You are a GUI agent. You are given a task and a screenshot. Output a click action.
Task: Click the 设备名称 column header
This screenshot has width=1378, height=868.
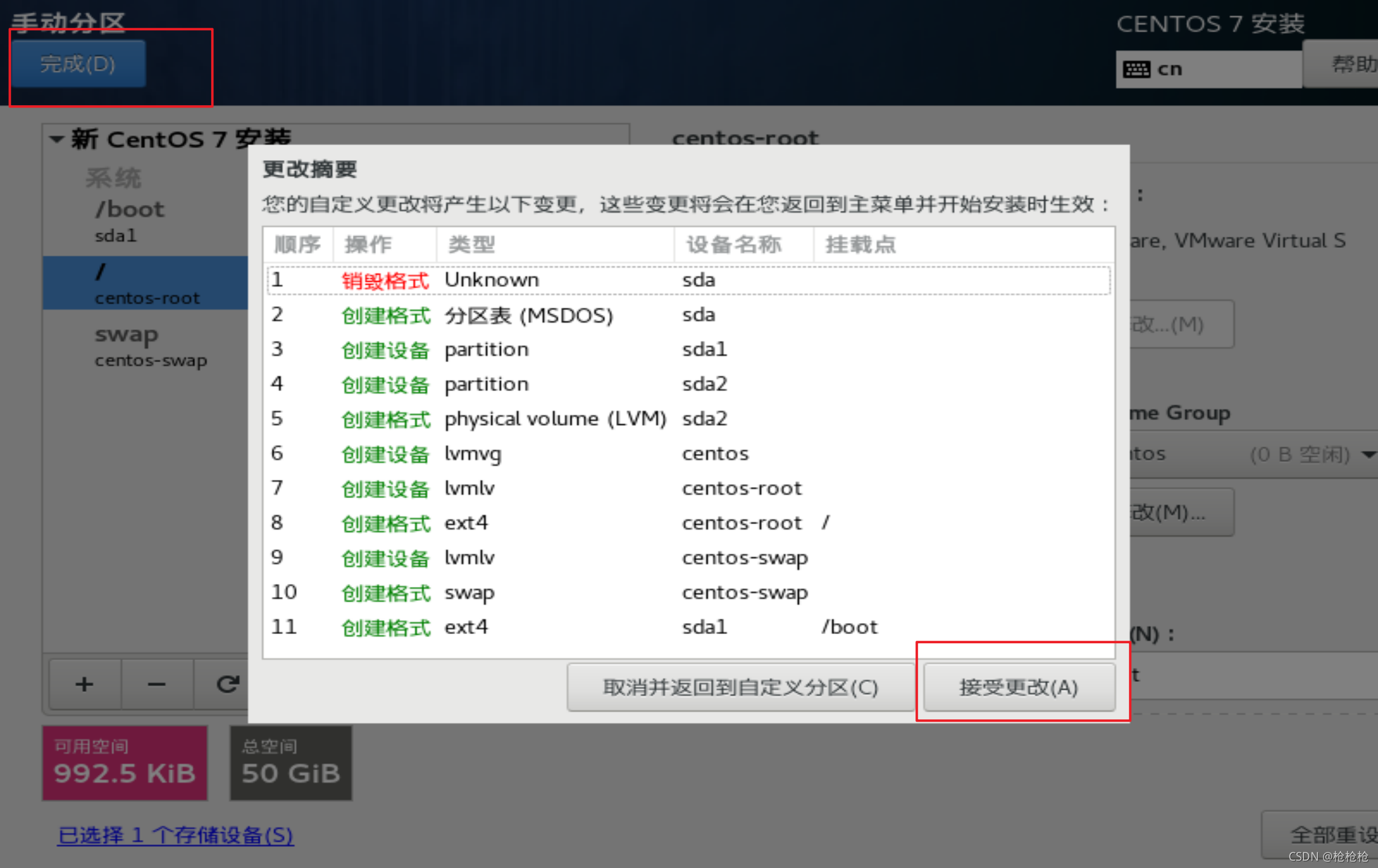(744, 245)
